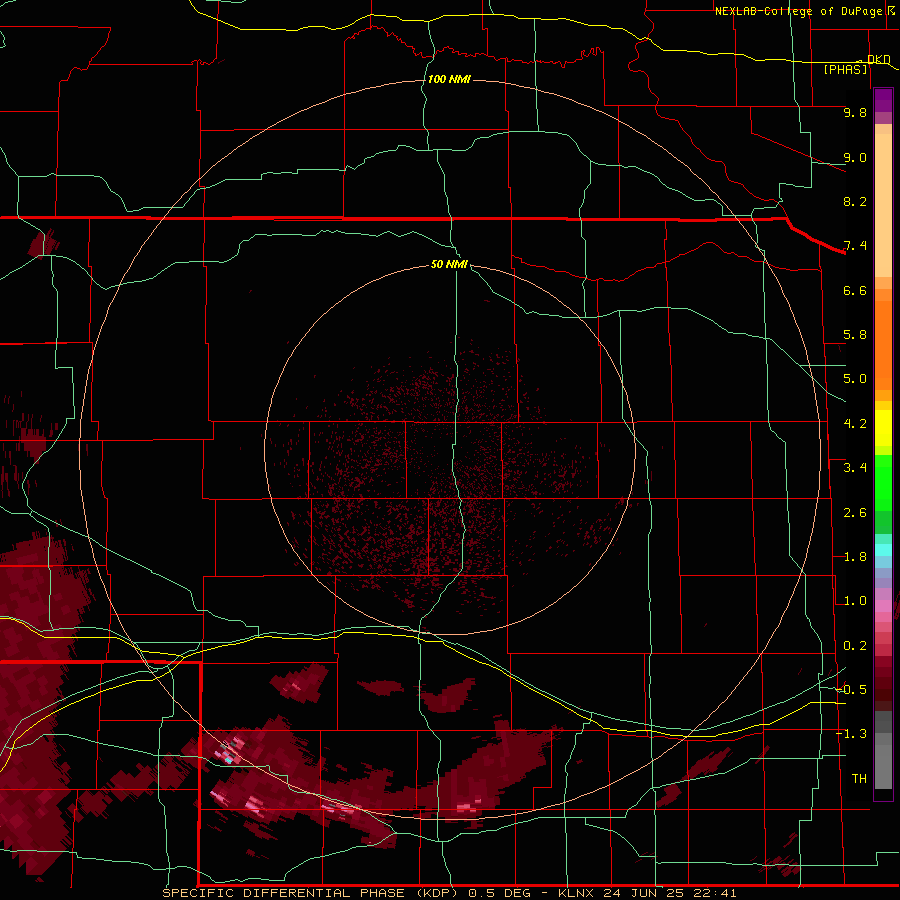Click the cyan band of the color scale
The height and width of the screenshot is (900, 900).
coord(883,550)
